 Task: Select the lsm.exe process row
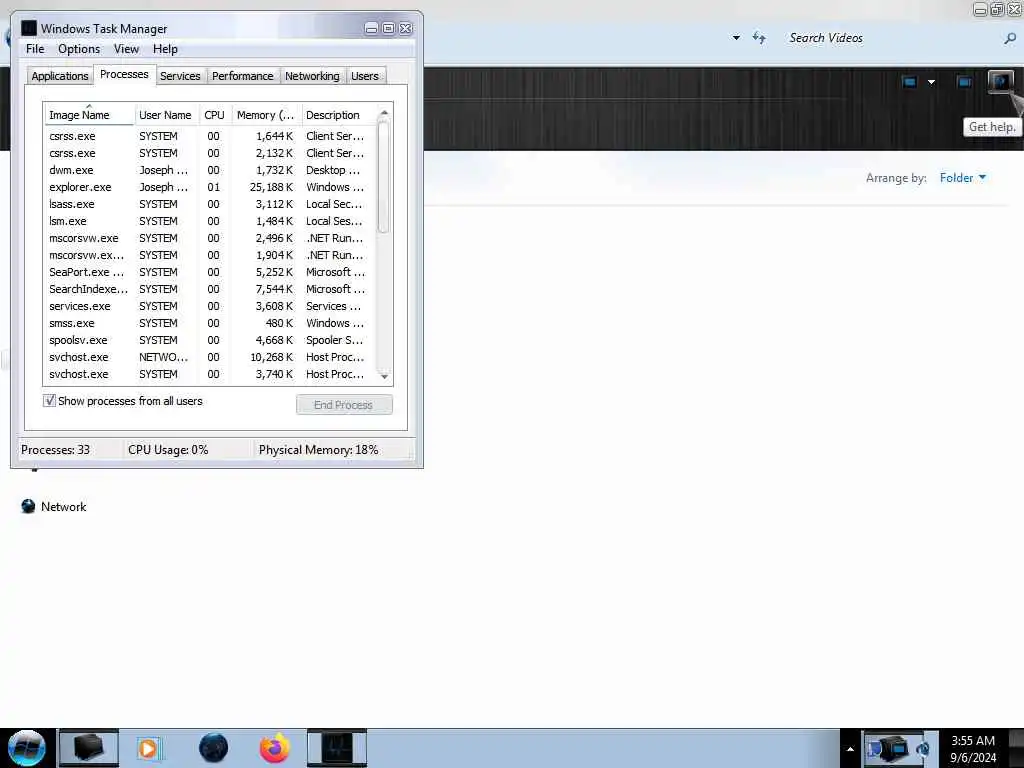(x=210, y=221)
